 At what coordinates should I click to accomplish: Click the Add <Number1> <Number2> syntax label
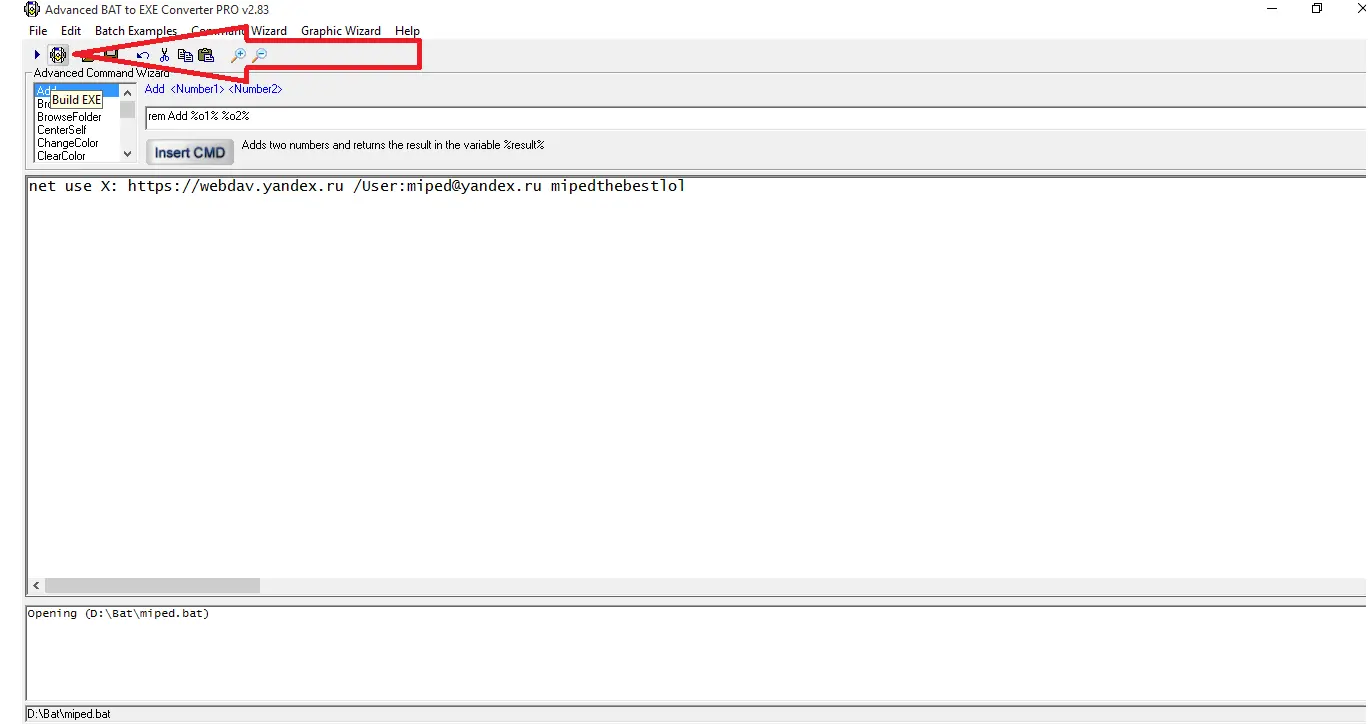tap(213, 89)
